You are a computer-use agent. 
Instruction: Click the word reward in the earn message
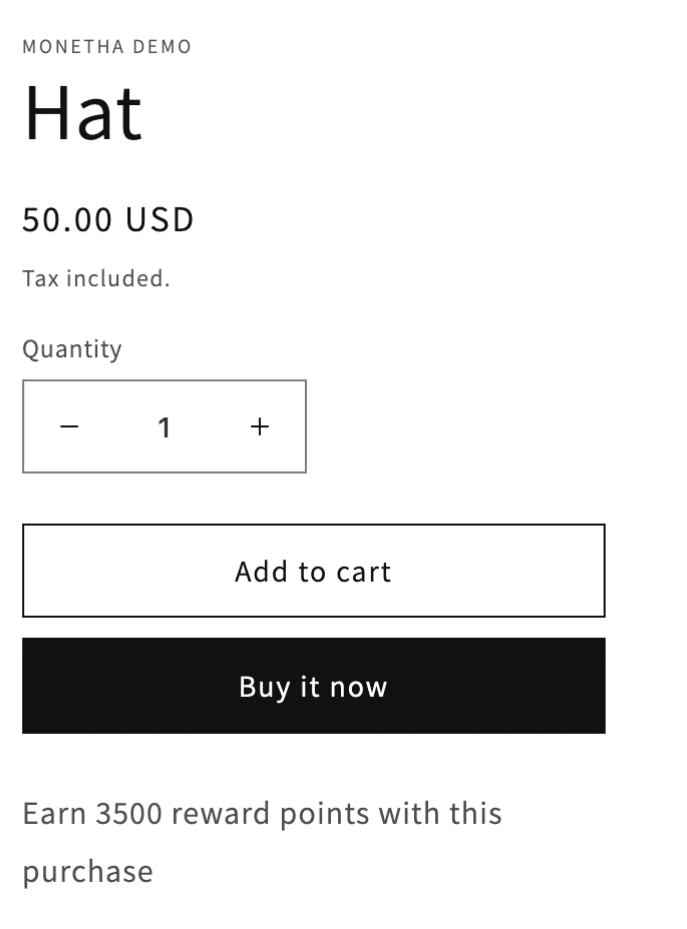pos(220,813)
